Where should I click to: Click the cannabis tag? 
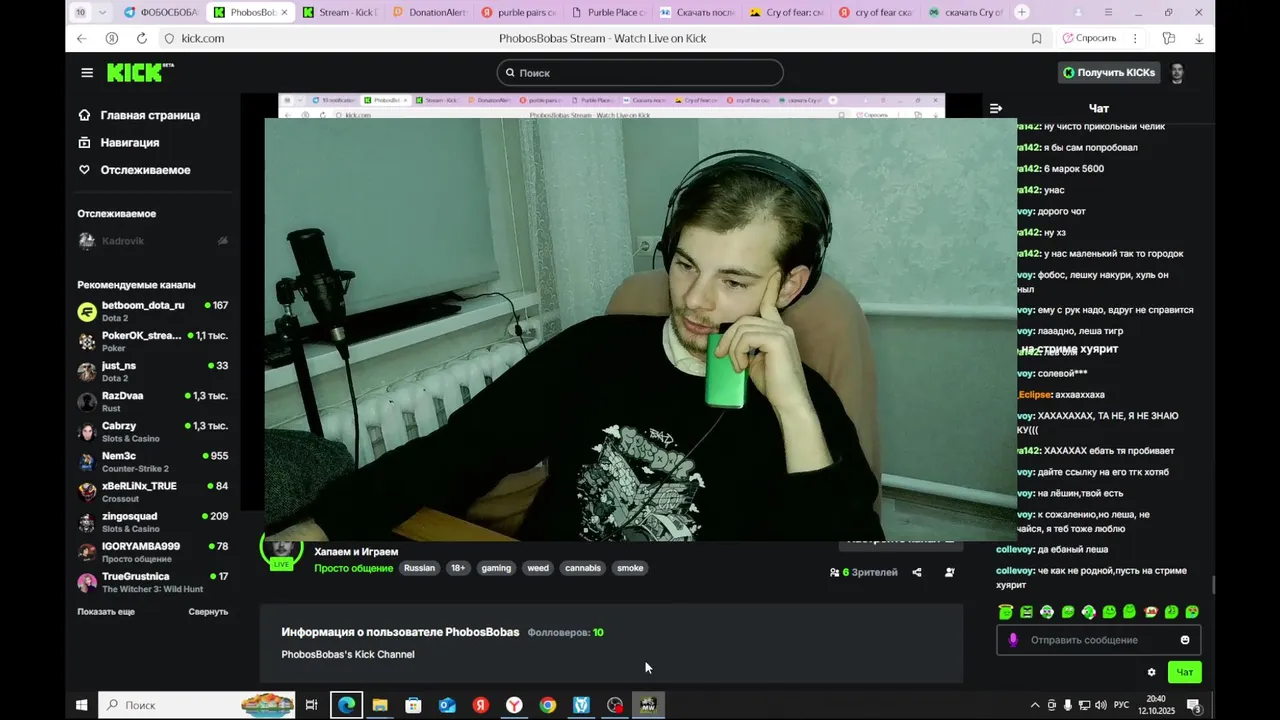pyautogui.click(x=583, y=568)
